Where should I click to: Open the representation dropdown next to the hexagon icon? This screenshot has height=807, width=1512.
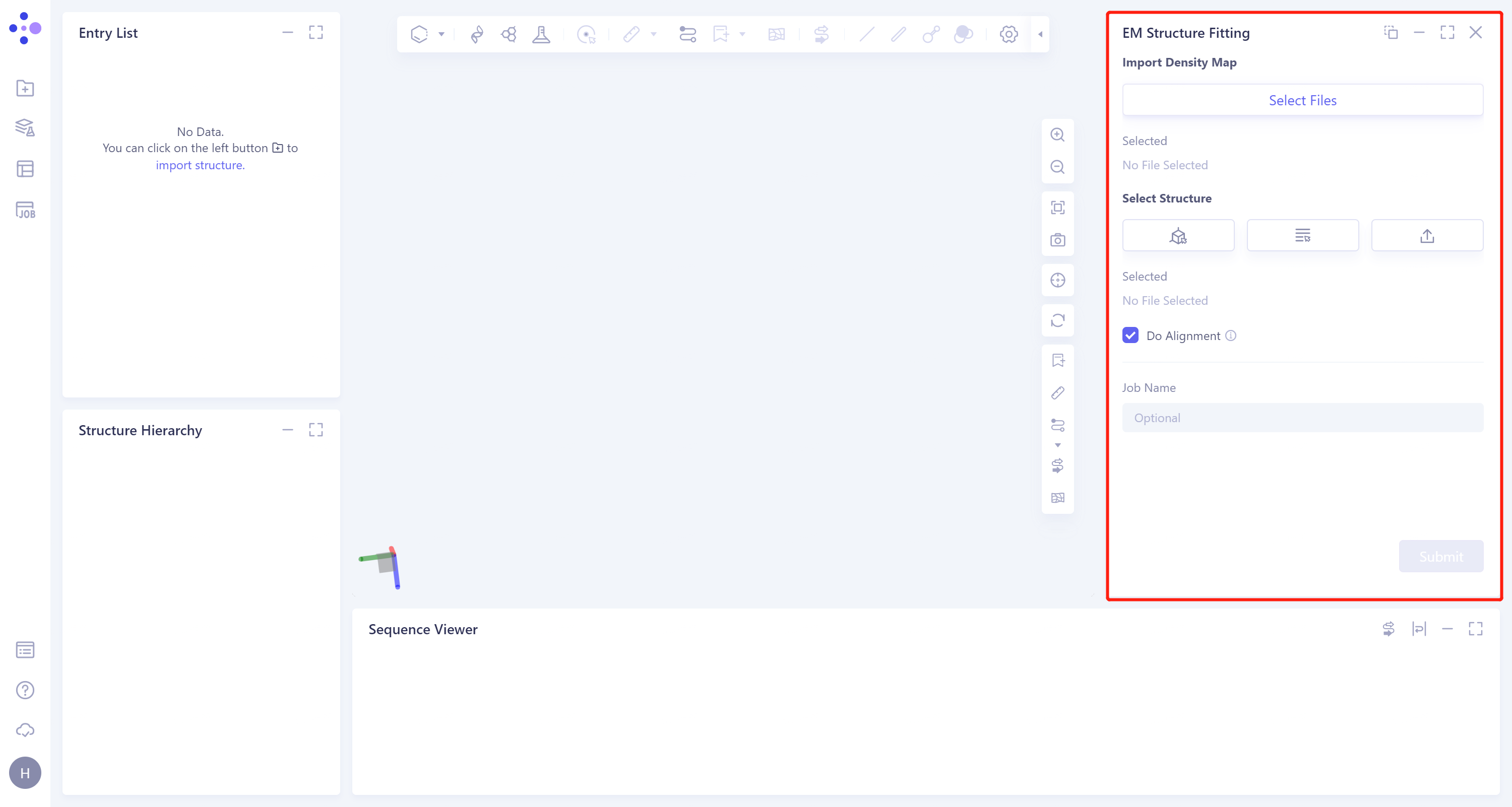[442, 34]
